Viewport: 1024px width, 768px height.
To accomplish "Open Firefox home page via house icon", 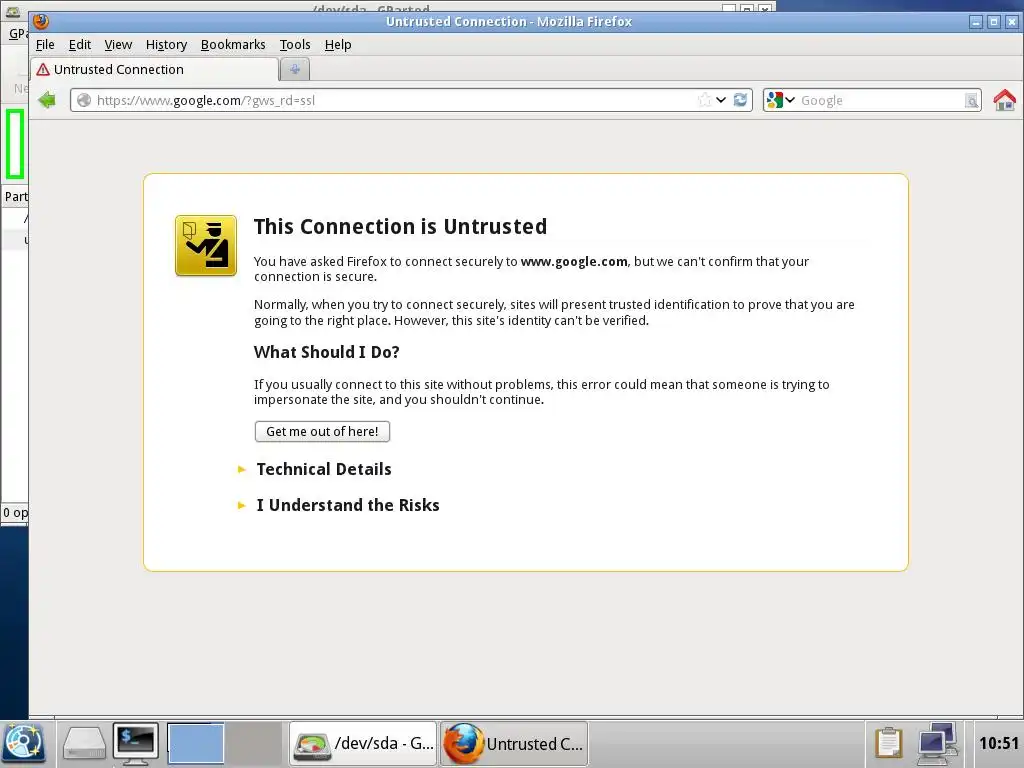I will [1004, 100].
